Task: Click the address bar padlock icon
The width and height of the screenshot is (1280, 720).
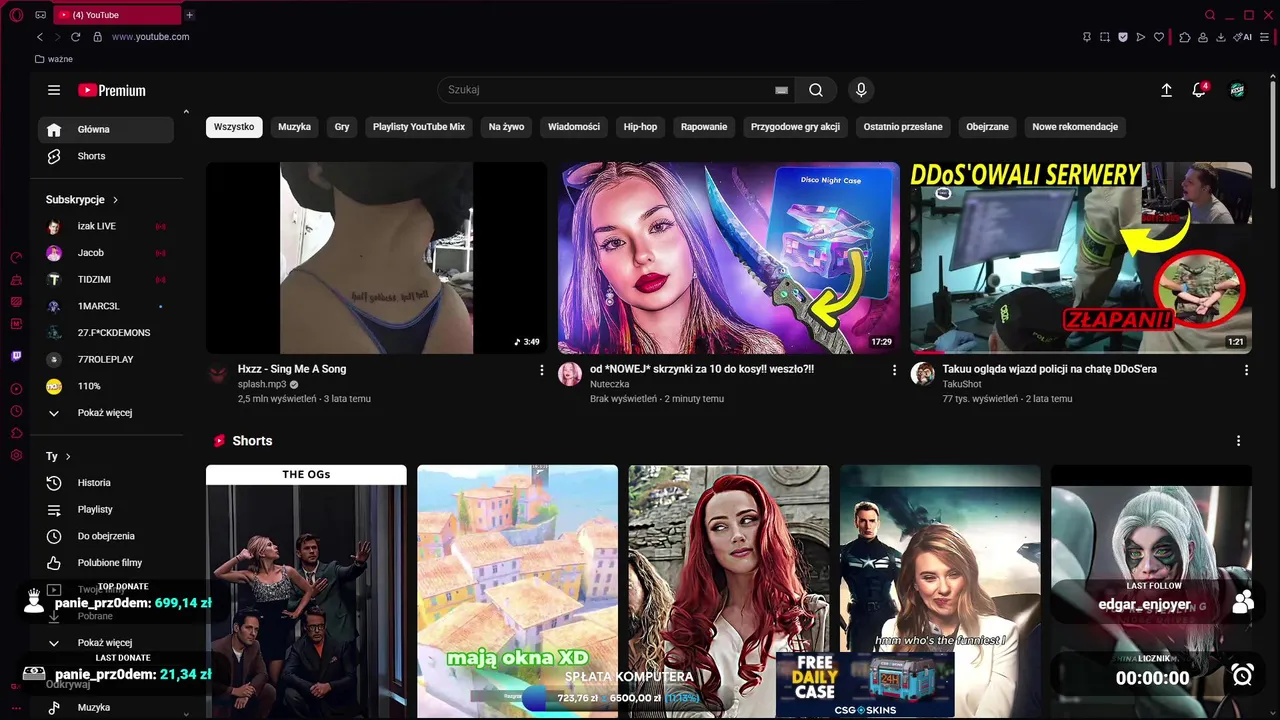Action: (x=97, y=37)
